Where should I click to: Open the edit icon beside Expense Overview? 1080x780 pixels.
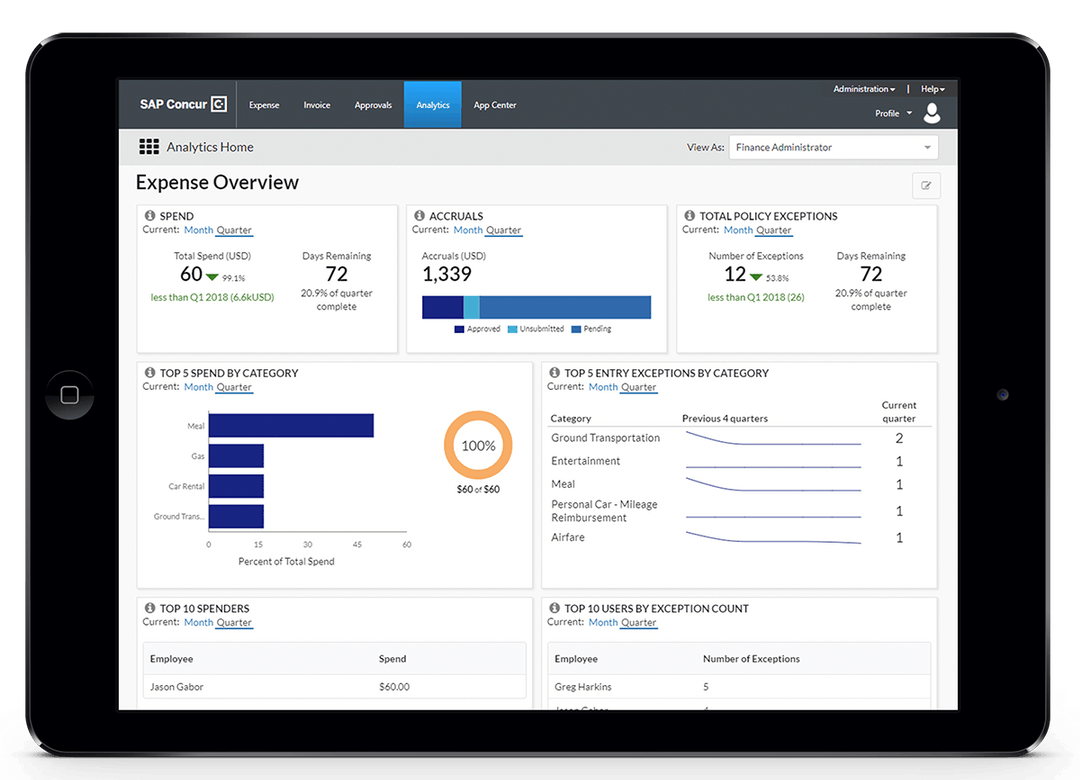925,185
